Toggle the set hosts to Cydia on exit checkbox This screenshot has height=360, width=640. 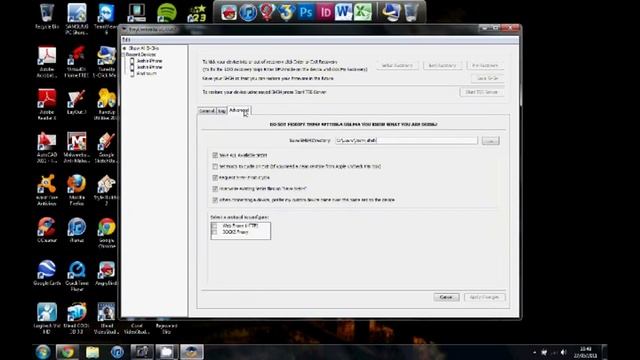[x=215, y=166]
